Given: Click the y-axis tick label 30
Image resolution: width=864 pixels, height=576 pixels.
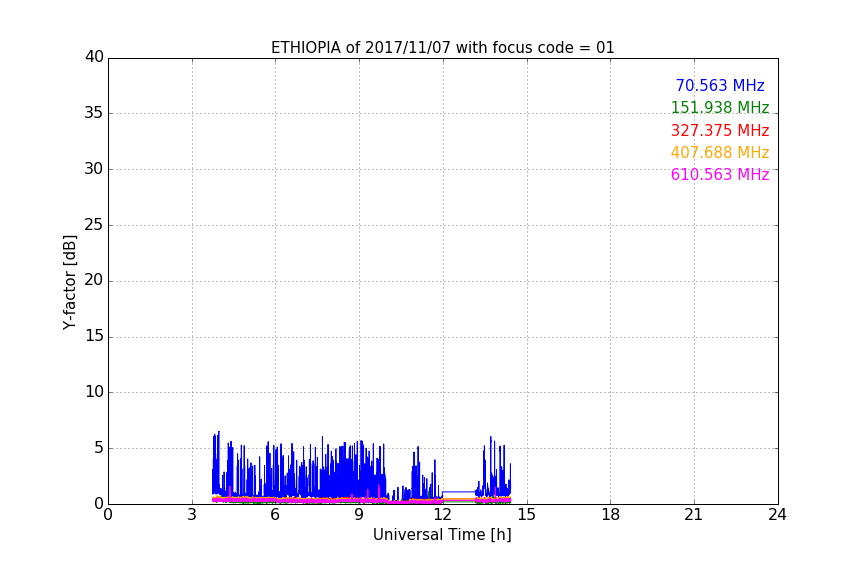Looking at the screenshot, I should tap(94, 169).
